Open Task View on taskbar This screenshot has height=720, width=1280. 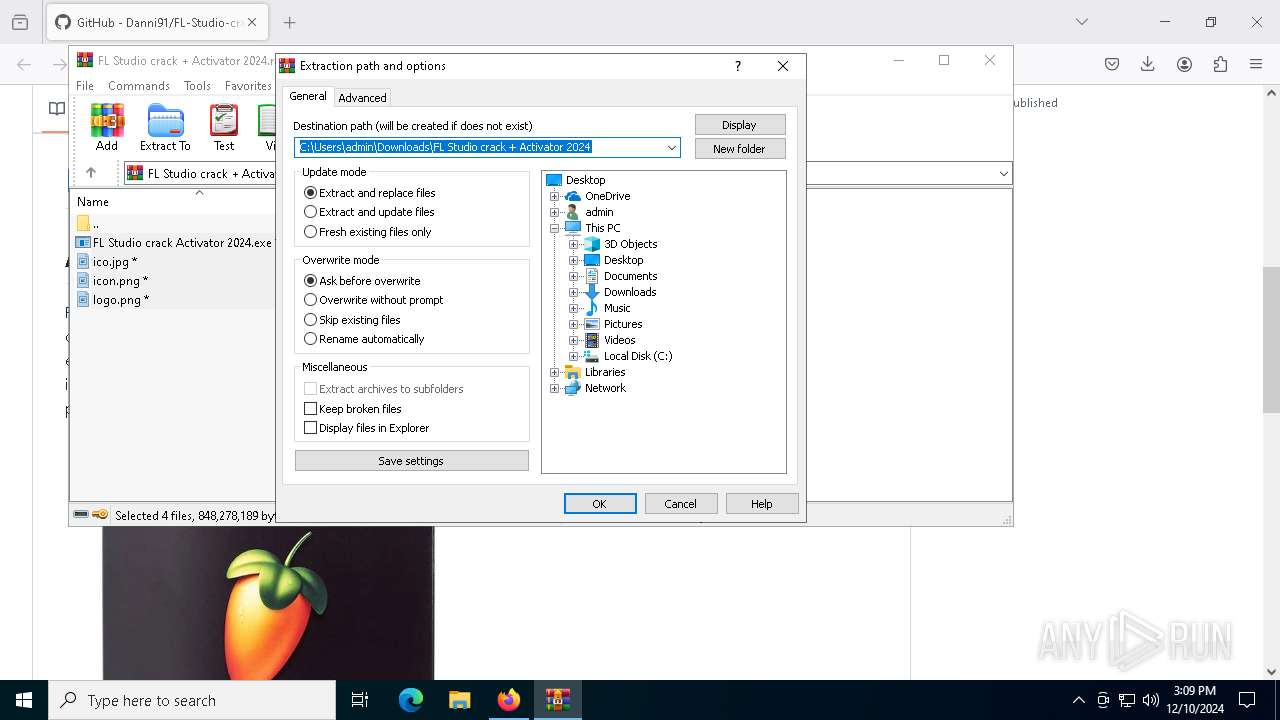coord(360,700)
